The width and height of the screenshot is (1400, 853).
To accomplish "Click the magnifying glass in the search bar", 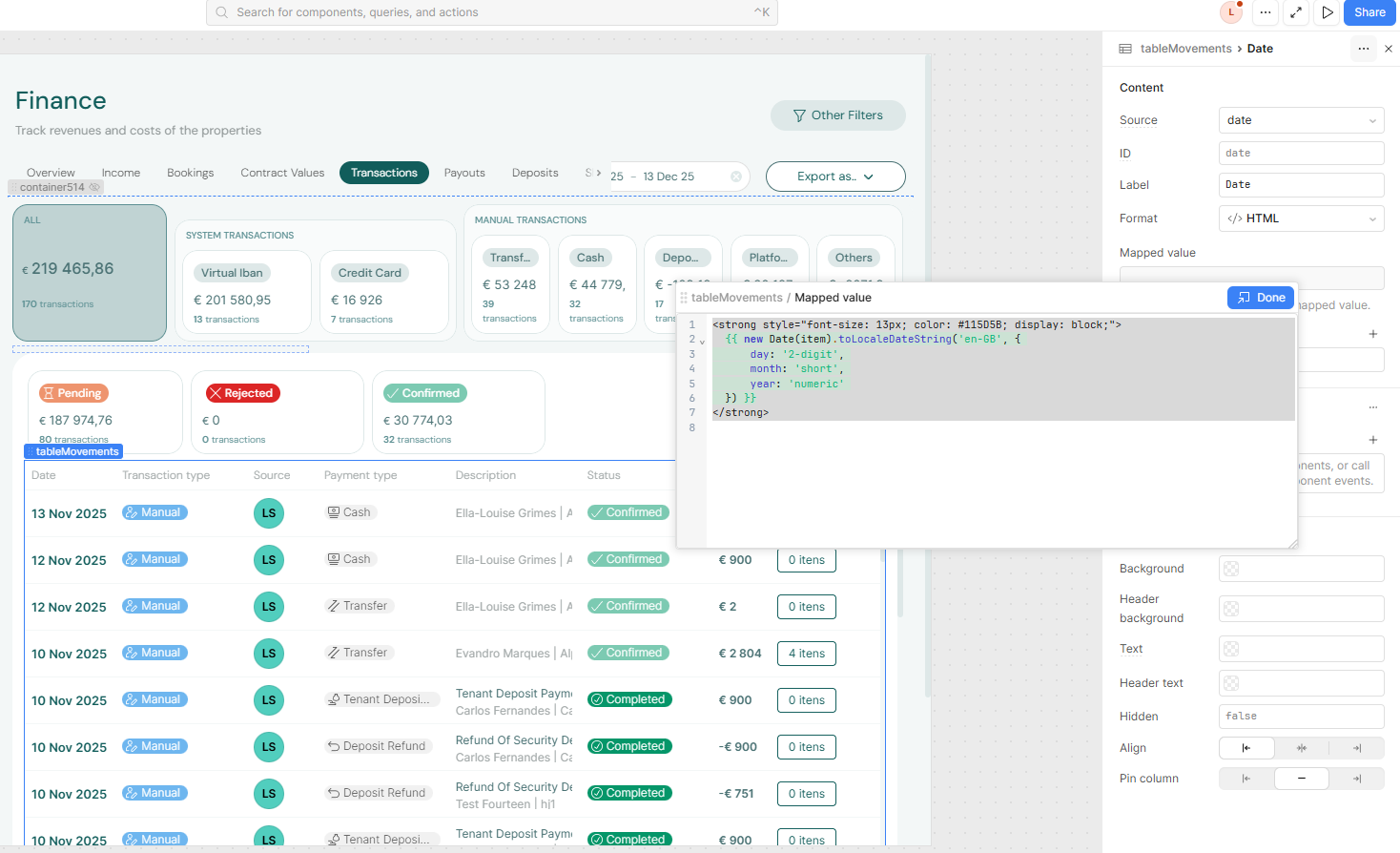I will tap(223, 12).
